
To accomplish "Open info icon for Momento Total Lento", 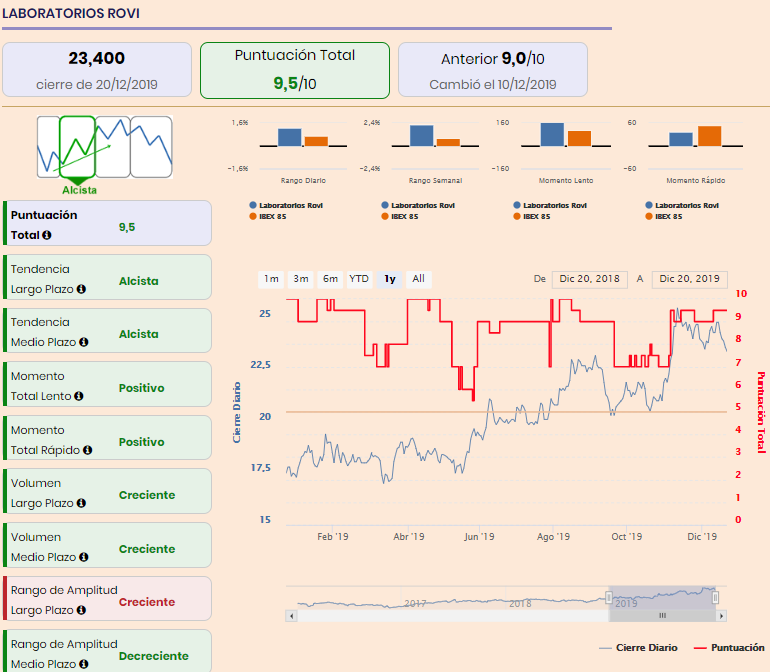I will click(x=79, y=396).
